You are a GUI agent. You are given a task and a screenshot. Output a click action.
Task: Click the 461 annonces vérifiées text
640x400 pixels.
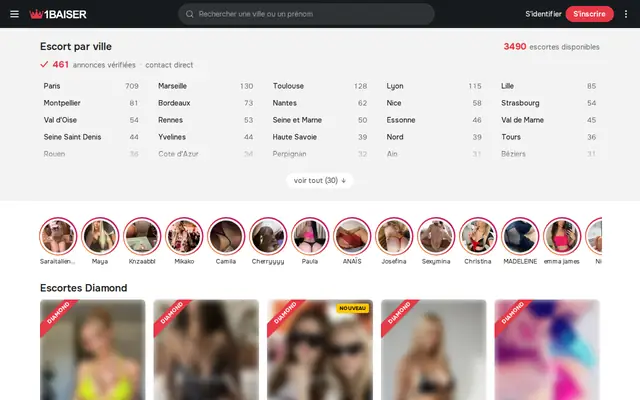[94, 65]
